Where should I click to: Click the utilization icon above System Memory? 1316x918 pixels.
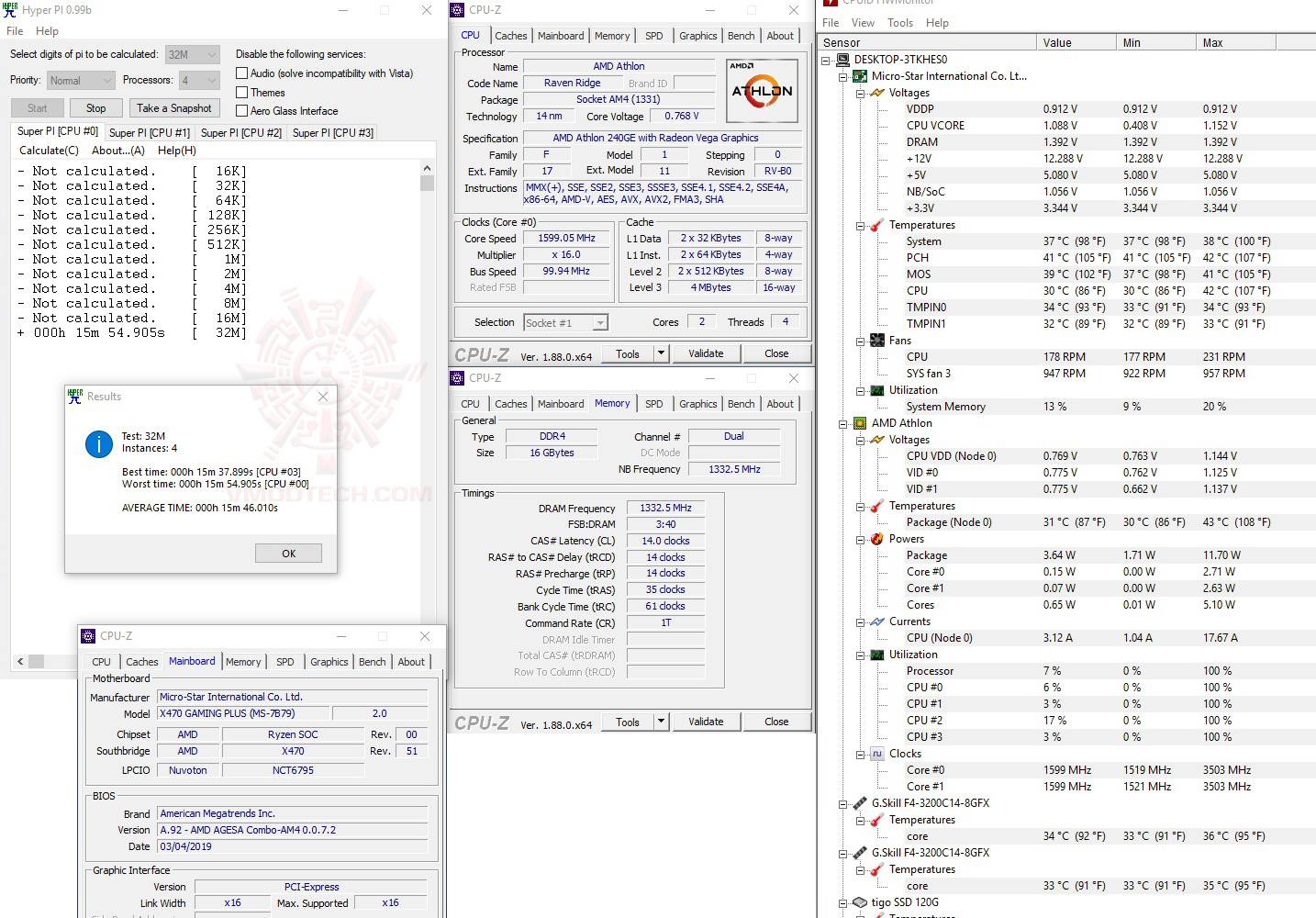coord(877,390)
